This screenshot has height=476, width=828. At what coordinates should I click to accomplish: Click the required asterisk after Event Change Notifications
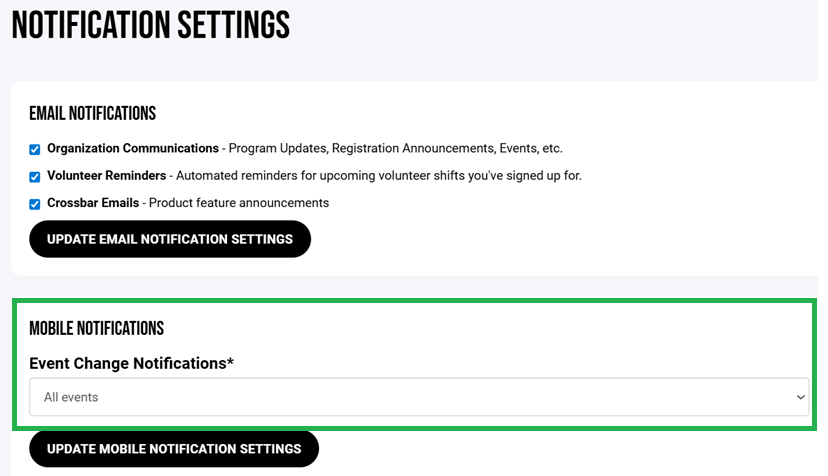click(x=230, y=361)
